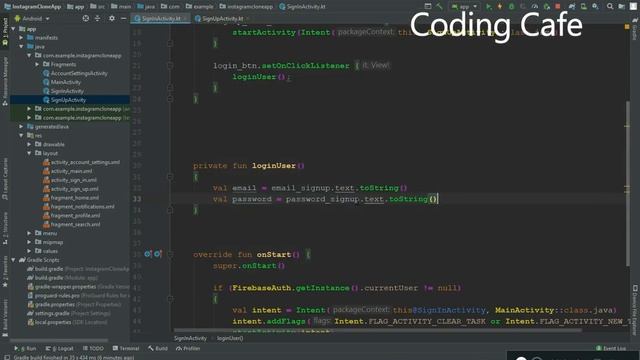This screenshot has height=360, width=640.
Task: Open the Terminal tool window button
Action: pyautogui.click(x=126, y=349)
